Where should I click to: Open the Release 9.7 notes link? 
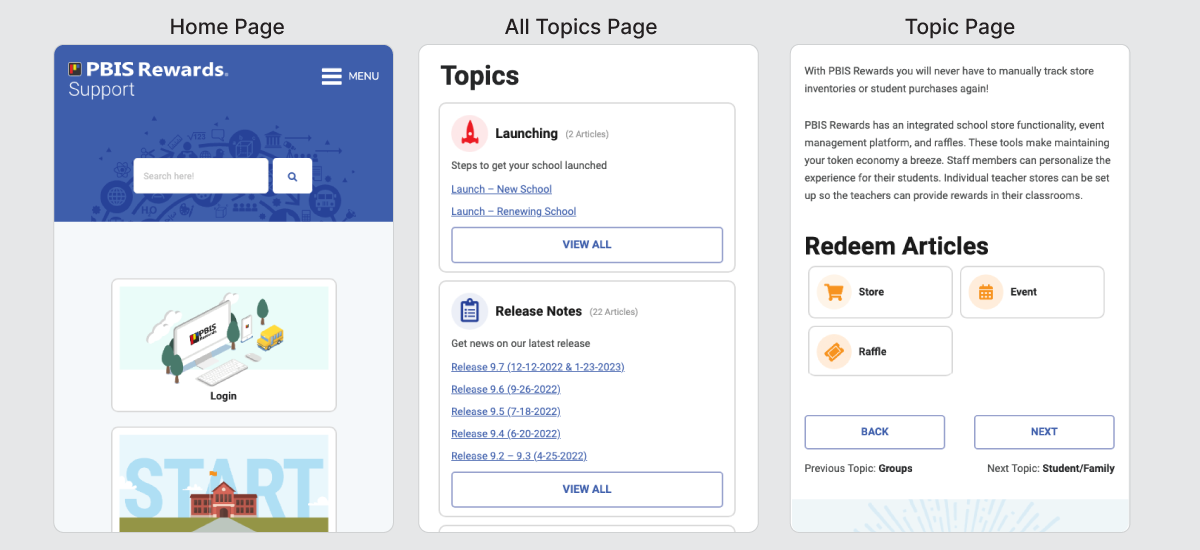click(537, 367)
